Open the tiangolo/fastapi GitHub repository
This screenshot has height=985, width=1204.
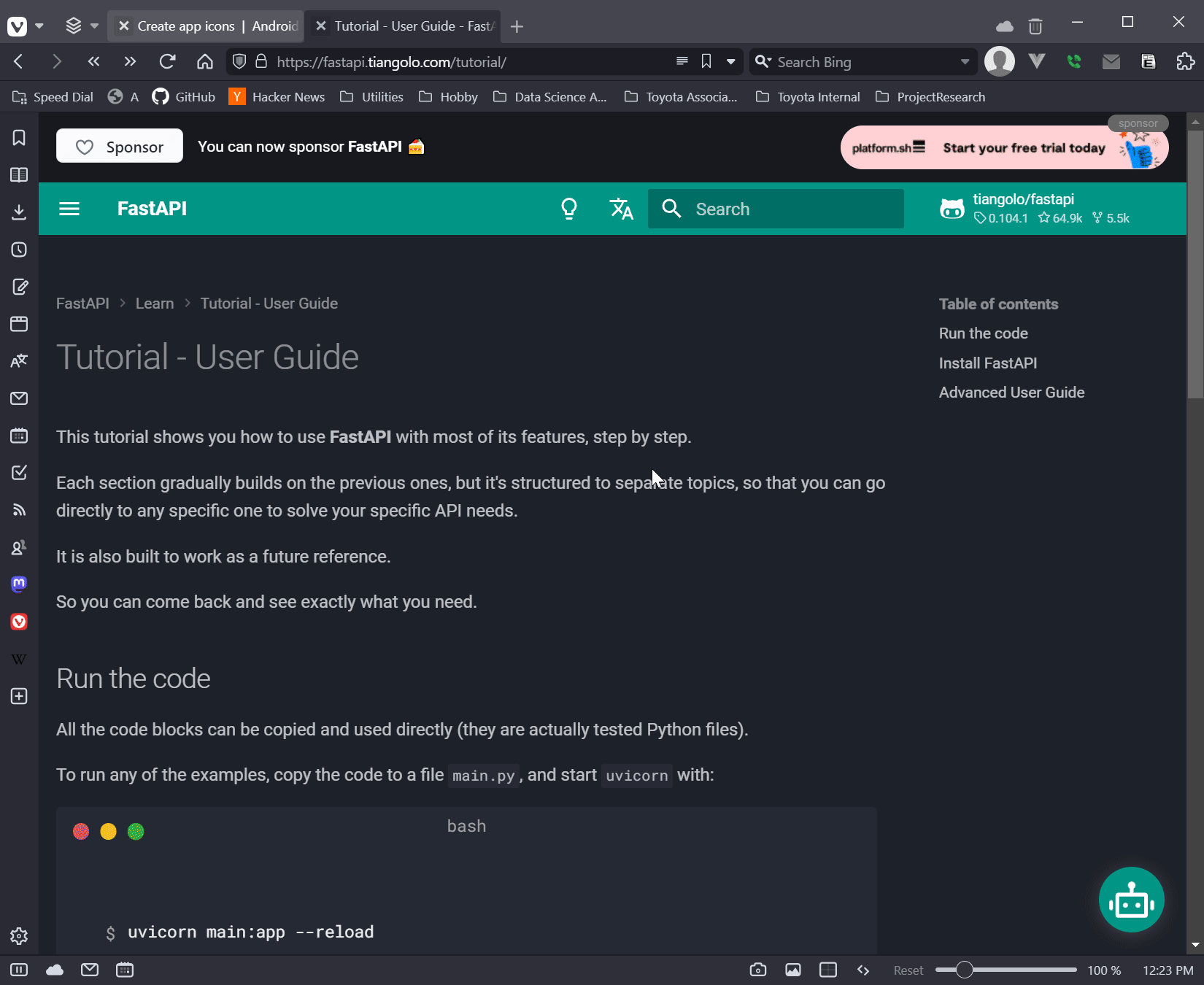point(1035,209)
